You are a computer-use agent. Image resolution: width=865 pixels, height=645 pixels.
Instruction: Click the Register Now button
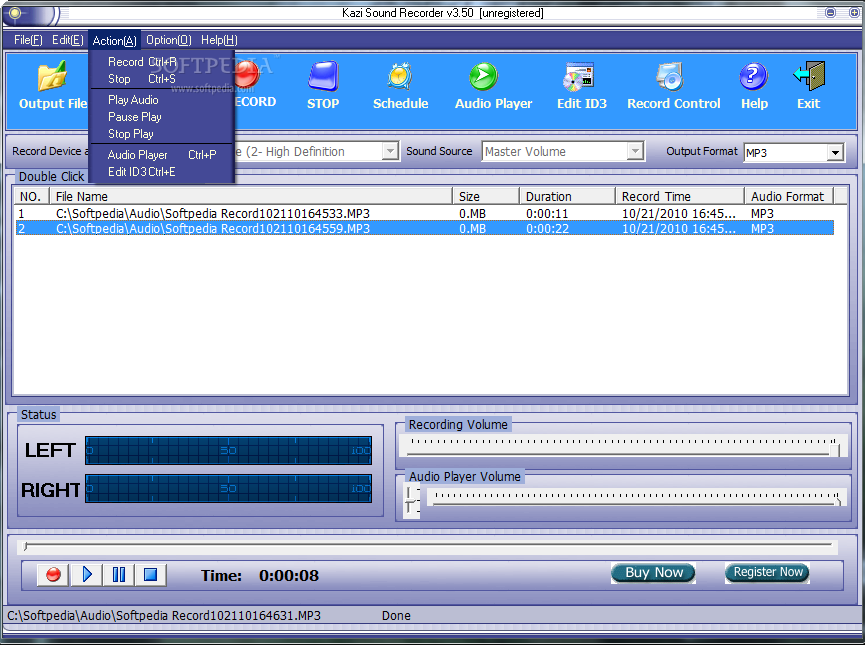[767, 572]
